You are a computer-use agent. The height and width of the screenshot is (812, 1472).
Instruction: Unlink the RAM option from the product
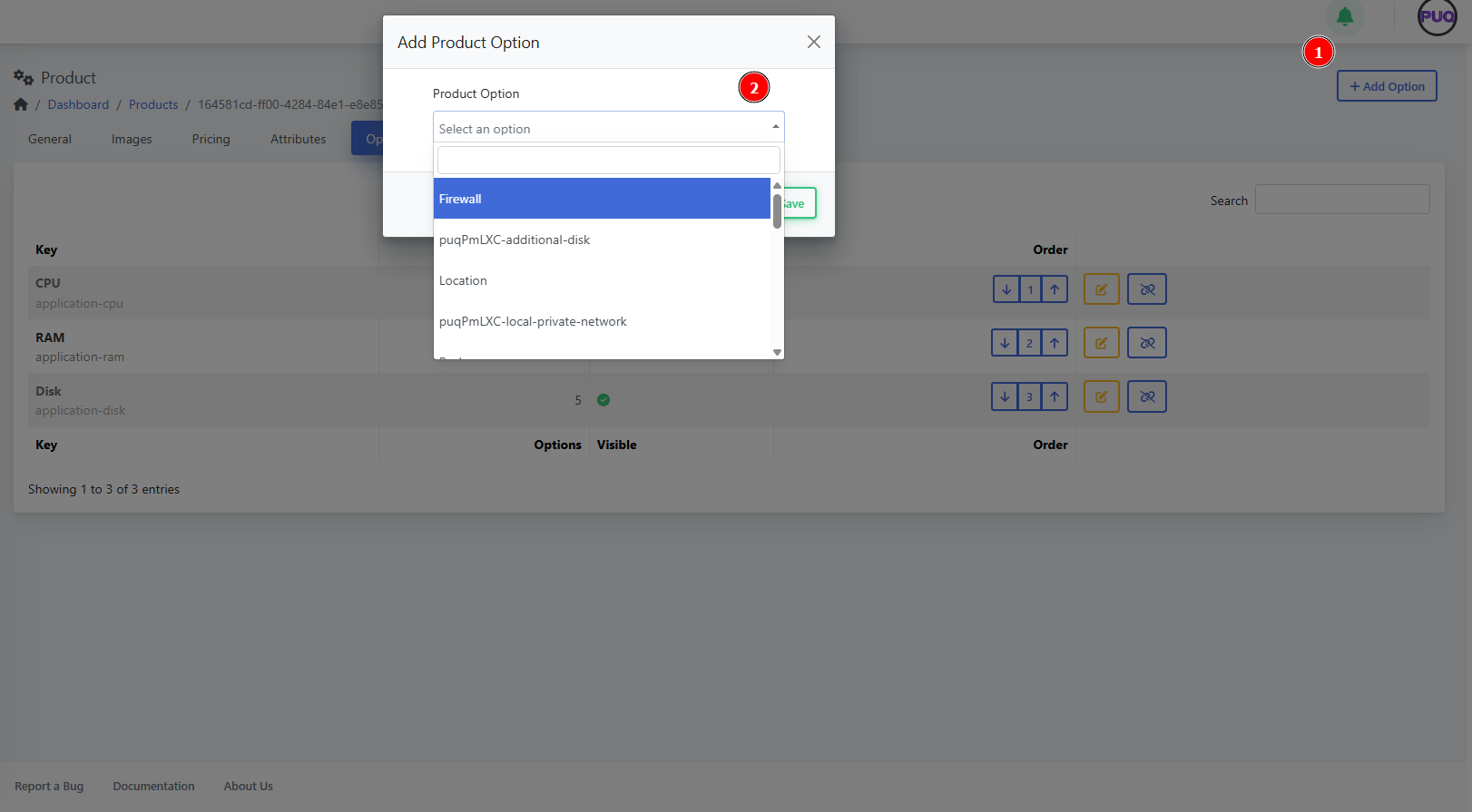(1147, 343)
